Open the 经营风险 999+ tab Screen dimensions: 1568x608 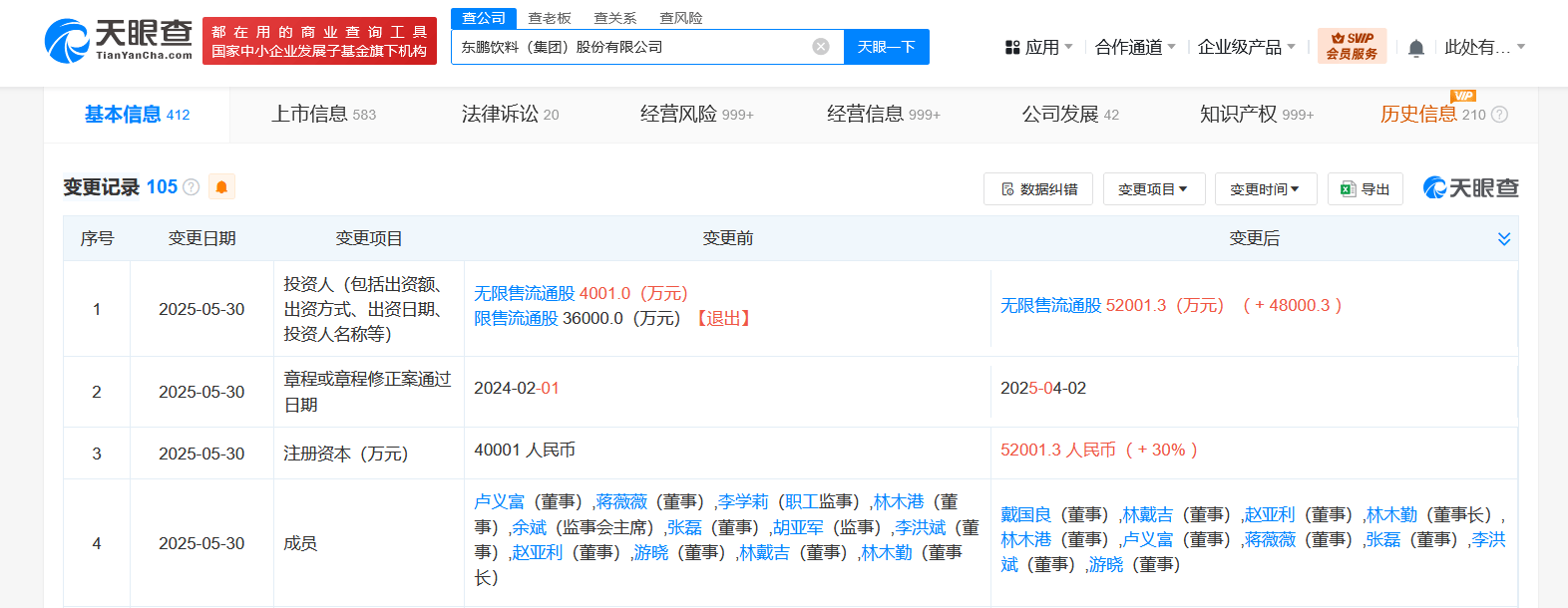click(x=696, y=115)
